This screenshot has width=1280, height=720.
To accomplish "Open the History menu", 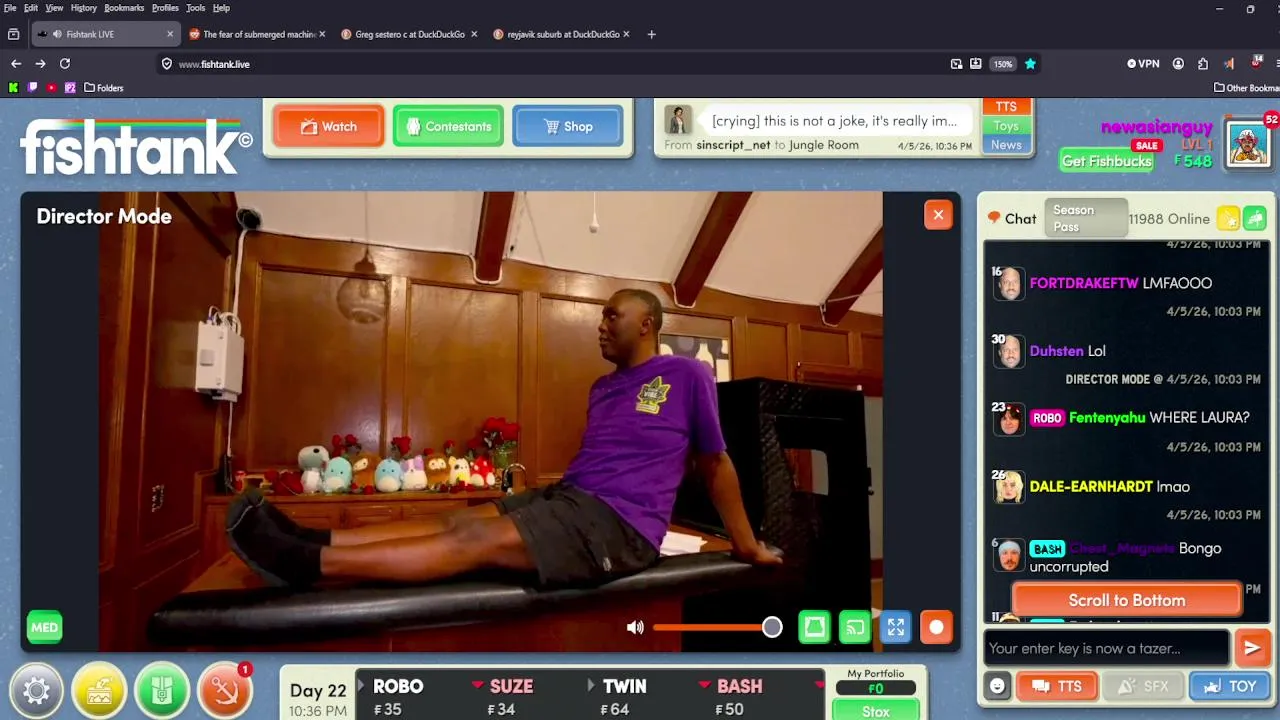I will [x=84, y=8].
